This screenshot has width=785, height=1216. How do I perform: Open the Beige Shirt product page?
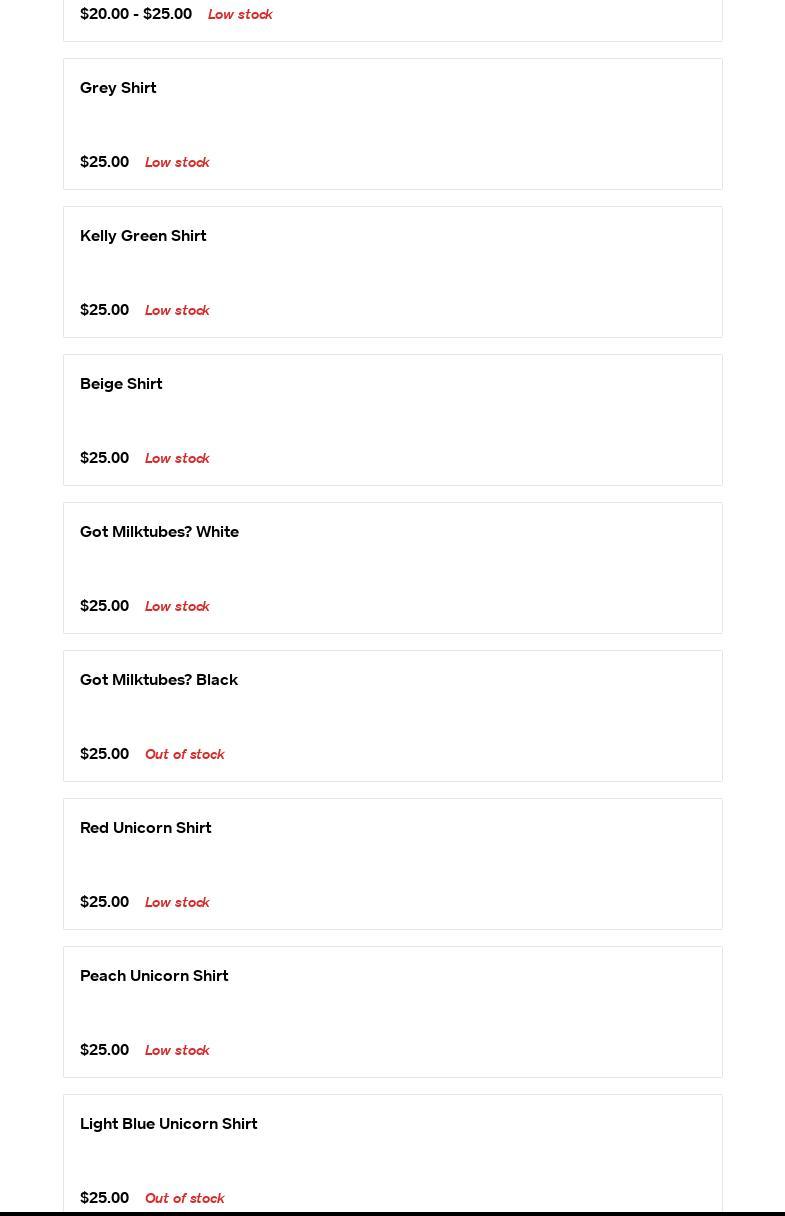pos(121,384)
